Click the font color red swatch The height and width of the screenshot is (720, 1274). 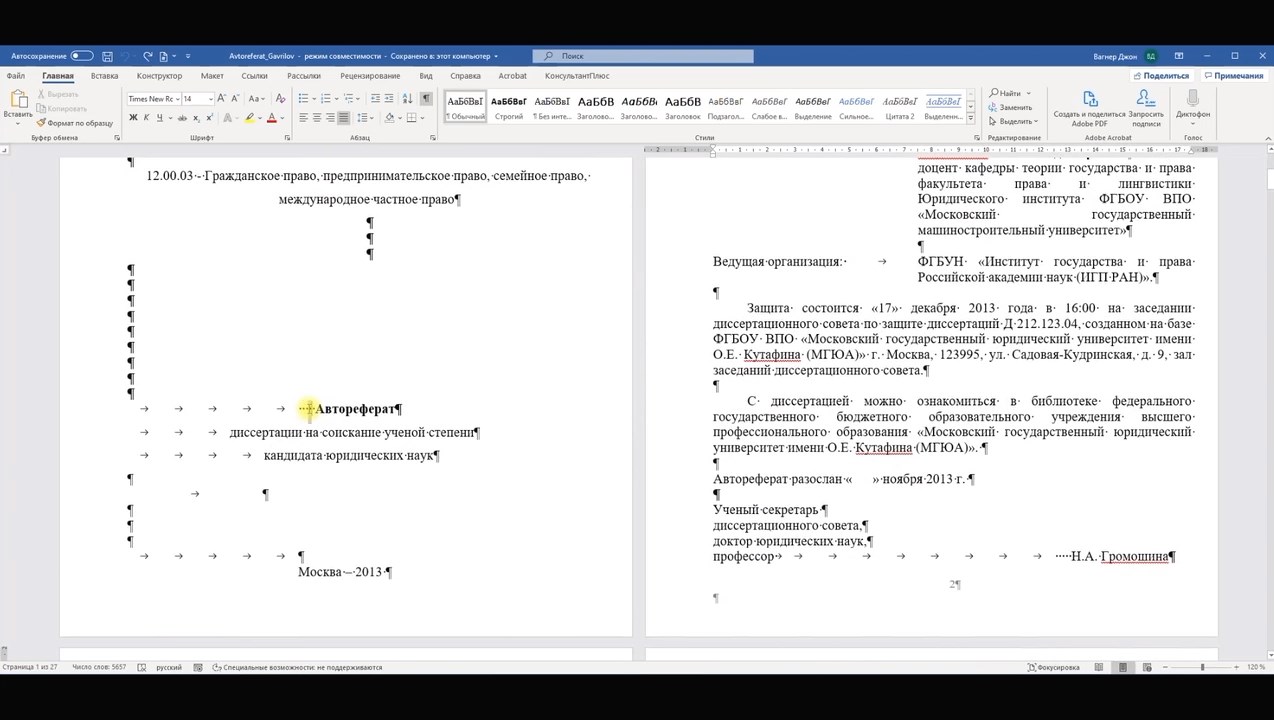(x=271, y=118)
